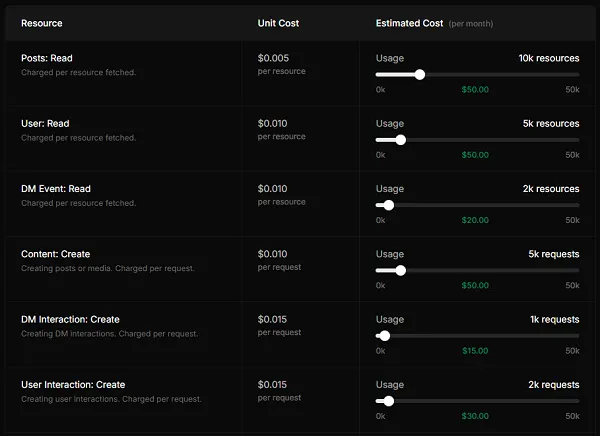Click the Resource column header
Screen dimensions: 600x436
[42, 23]
